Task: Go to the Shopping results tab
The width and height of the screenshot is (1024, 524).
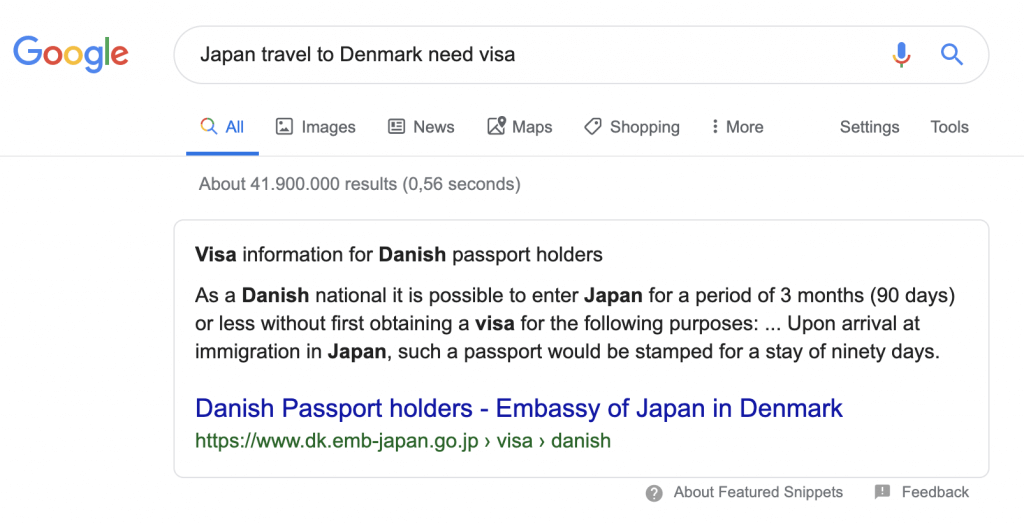Action: pos(632,127)
